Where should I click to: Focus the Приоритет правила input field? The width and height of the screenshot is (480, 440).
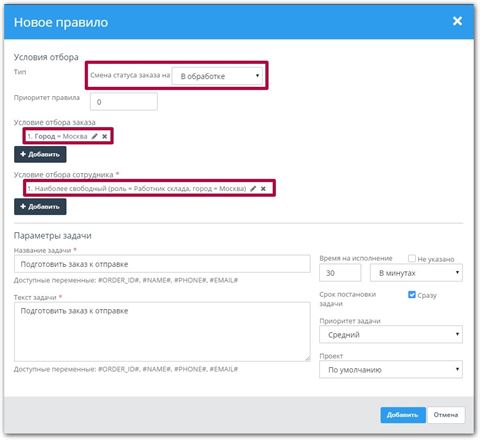click(124, 102)
